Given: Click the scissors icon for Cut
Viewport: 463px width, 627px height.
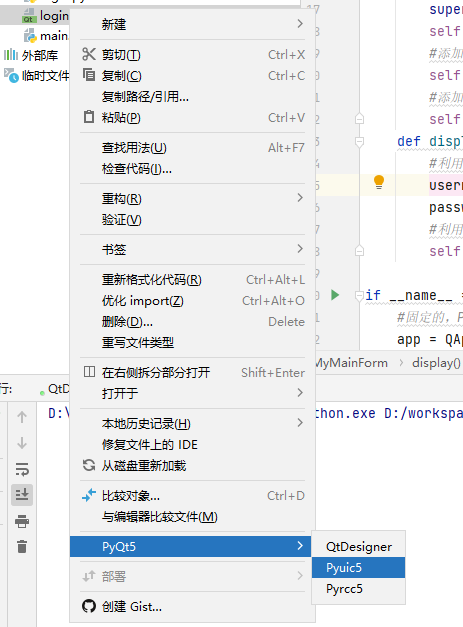Looking at the screenshot, I should click(x=89, y=54).
